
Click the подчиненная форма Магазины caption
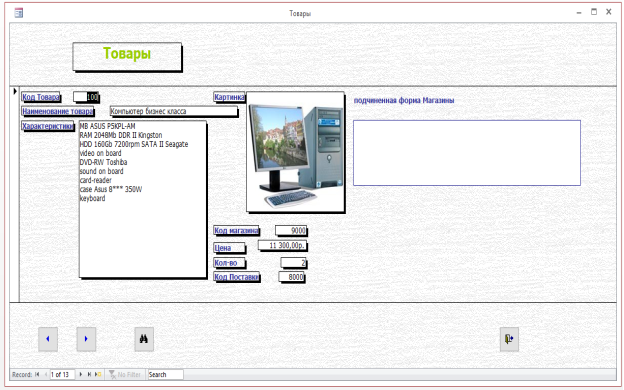(x=404, y=100)
